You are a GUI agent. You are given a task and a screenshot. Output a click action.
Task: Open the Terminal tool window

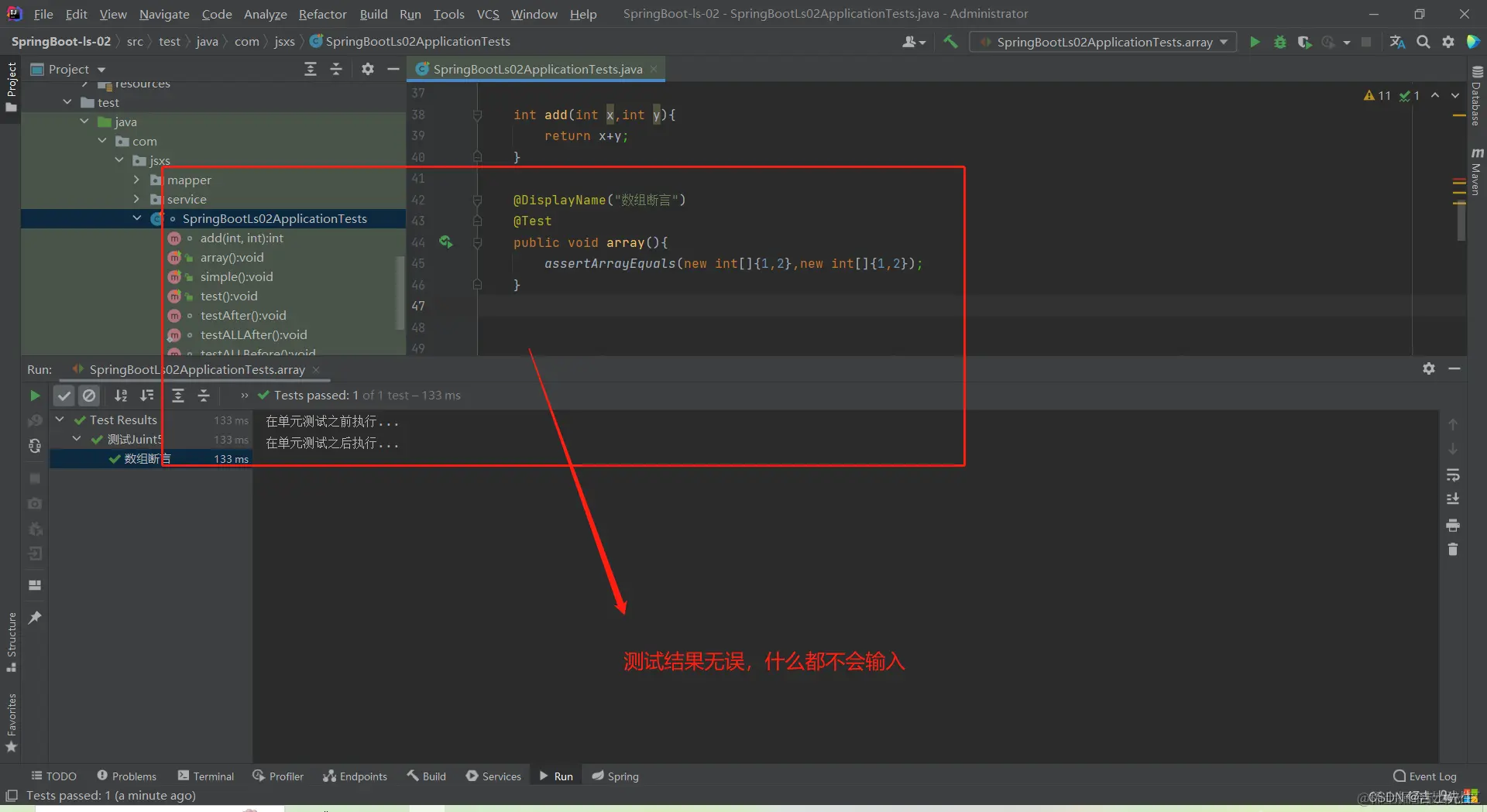pyautogui.click(x=205, y=776)
